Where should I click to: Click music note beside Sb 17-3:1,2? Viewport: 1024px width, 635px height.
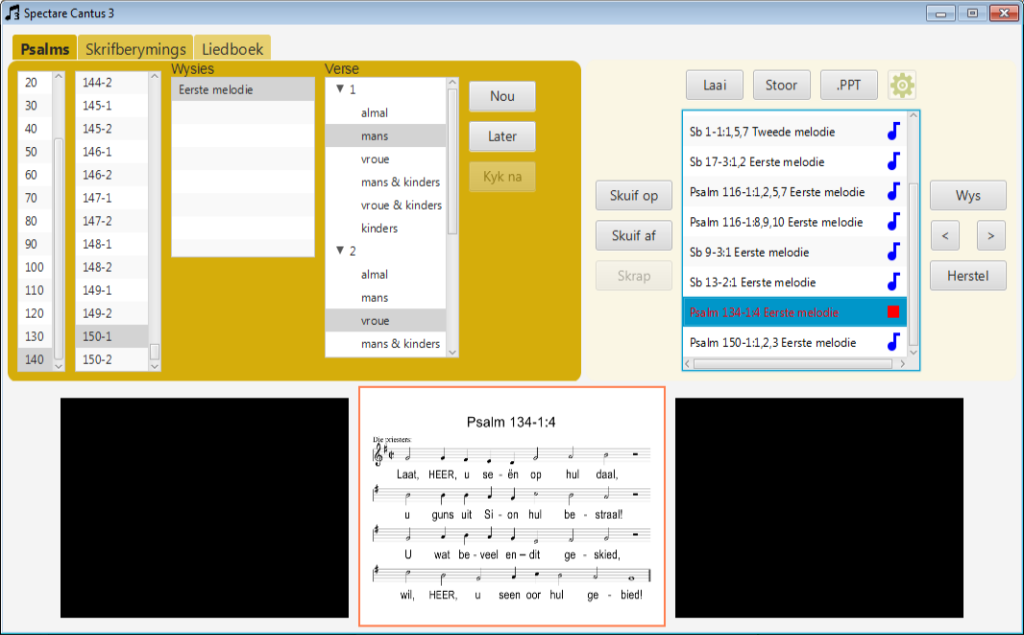coord(894,162)
